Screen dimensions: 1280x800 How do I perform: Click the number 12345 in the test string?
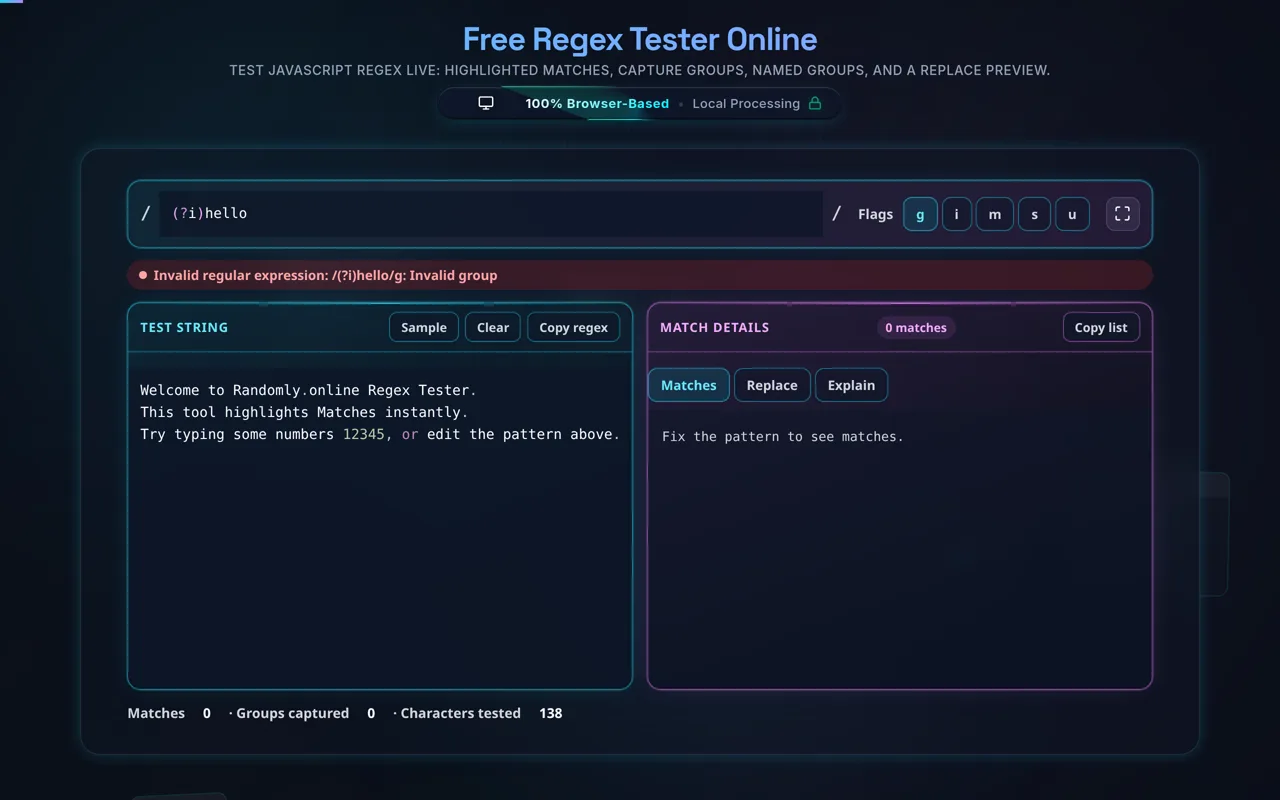364,434
